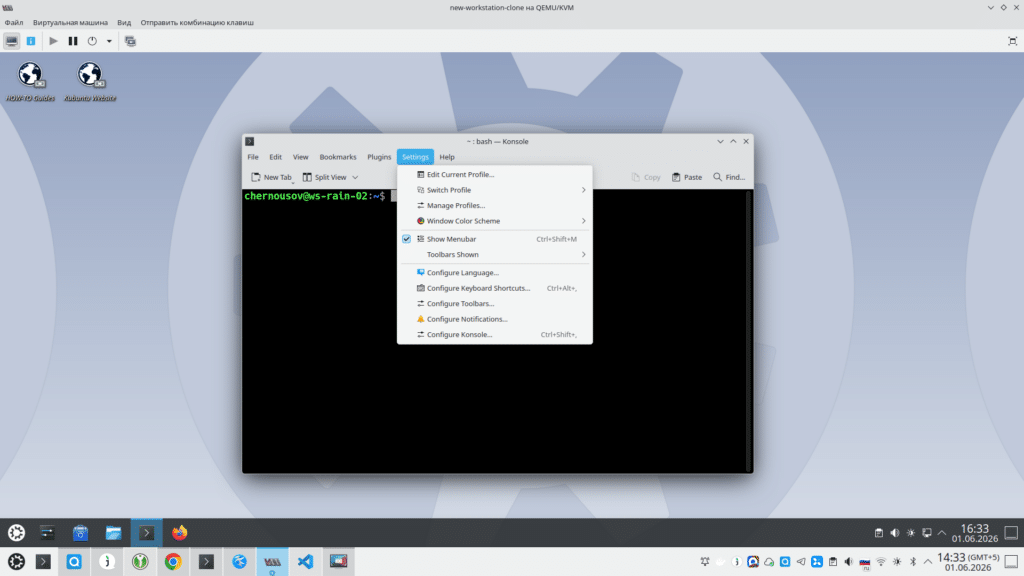This screenshot has width=1024, height=576.
Task: Click guest show desktop button
Action: pos(1011,533)
